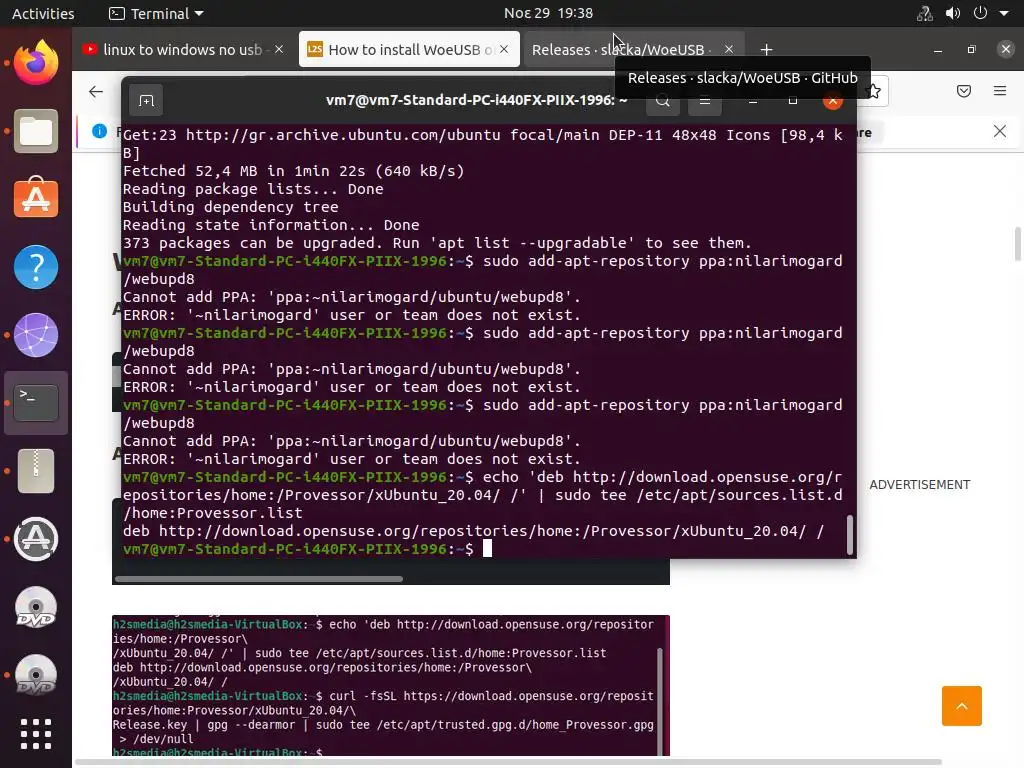Screen dimensions: 1024x768
Task: Click 'Reading state information... Done' line
Action: (x=271, y=225)
